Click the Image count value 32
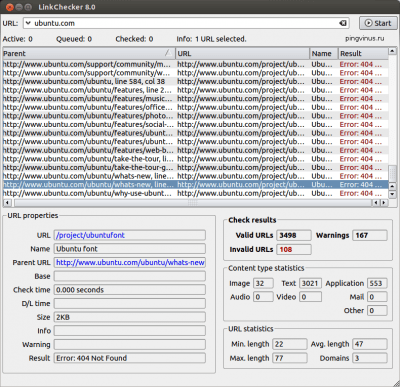Screen dimensions: 400x387 (263, 283)
